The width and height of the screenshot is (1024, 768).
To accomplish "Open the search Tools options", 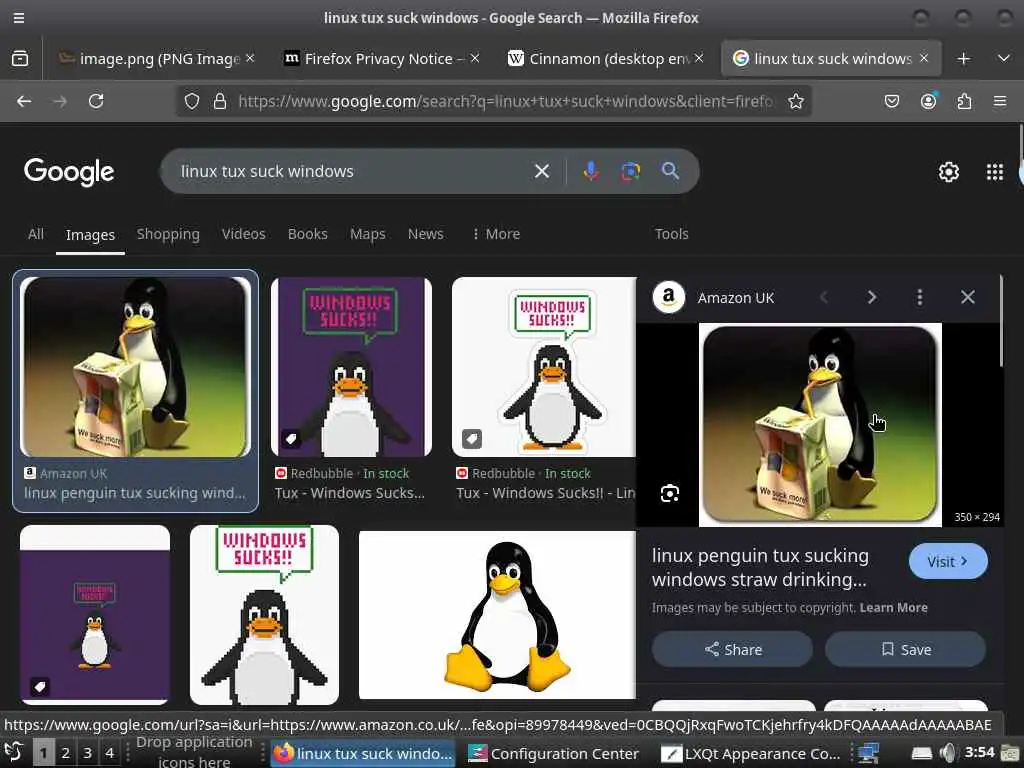I will (x=671, y=234).
